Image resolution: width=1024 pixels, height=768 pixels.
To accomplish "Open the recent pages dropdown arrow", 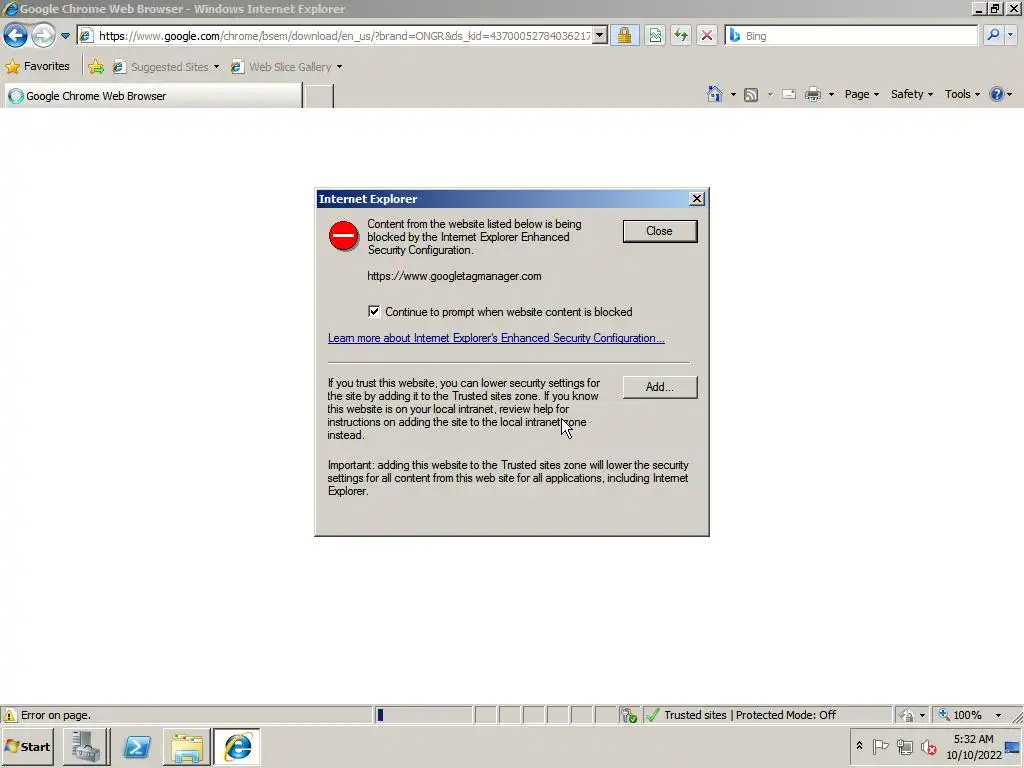I will click(x=65, y=36).
